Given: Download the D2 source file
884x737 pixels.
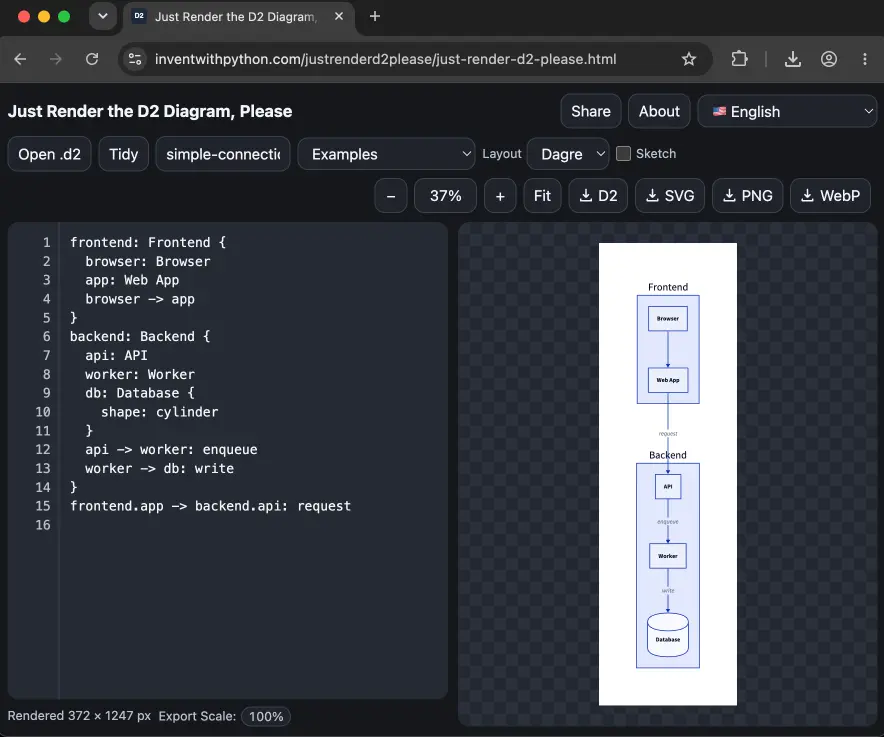Looking at the screenshot, I should [598, 196].
